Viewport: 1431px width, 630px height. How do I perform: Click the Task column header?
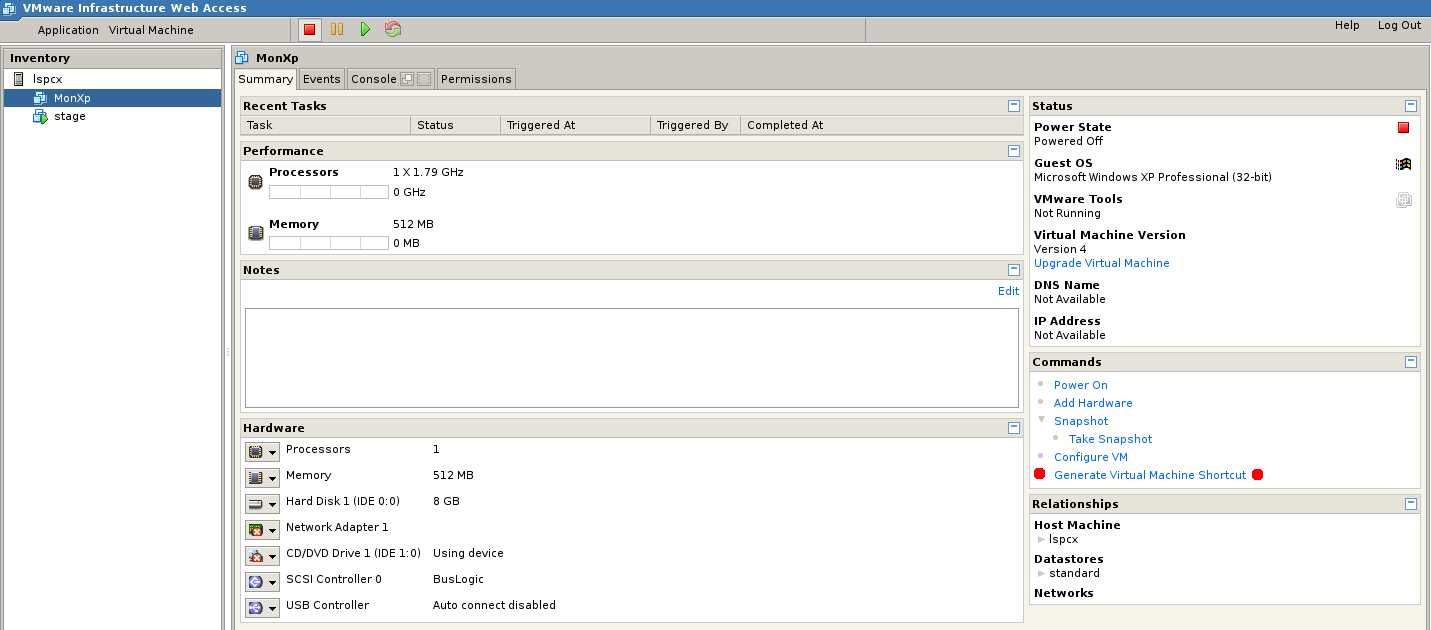click(x=326, y=125)
